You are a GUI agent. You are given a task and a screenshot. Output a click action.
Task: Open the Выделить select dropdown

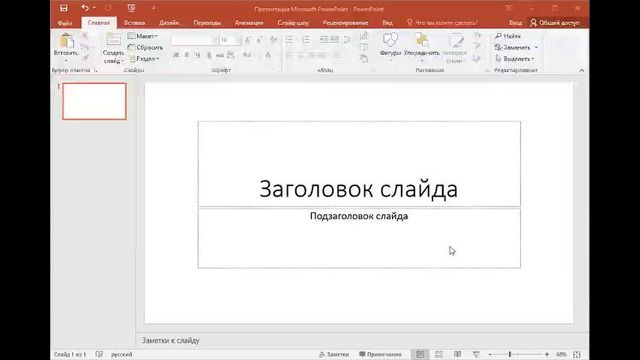coord(515,59)
